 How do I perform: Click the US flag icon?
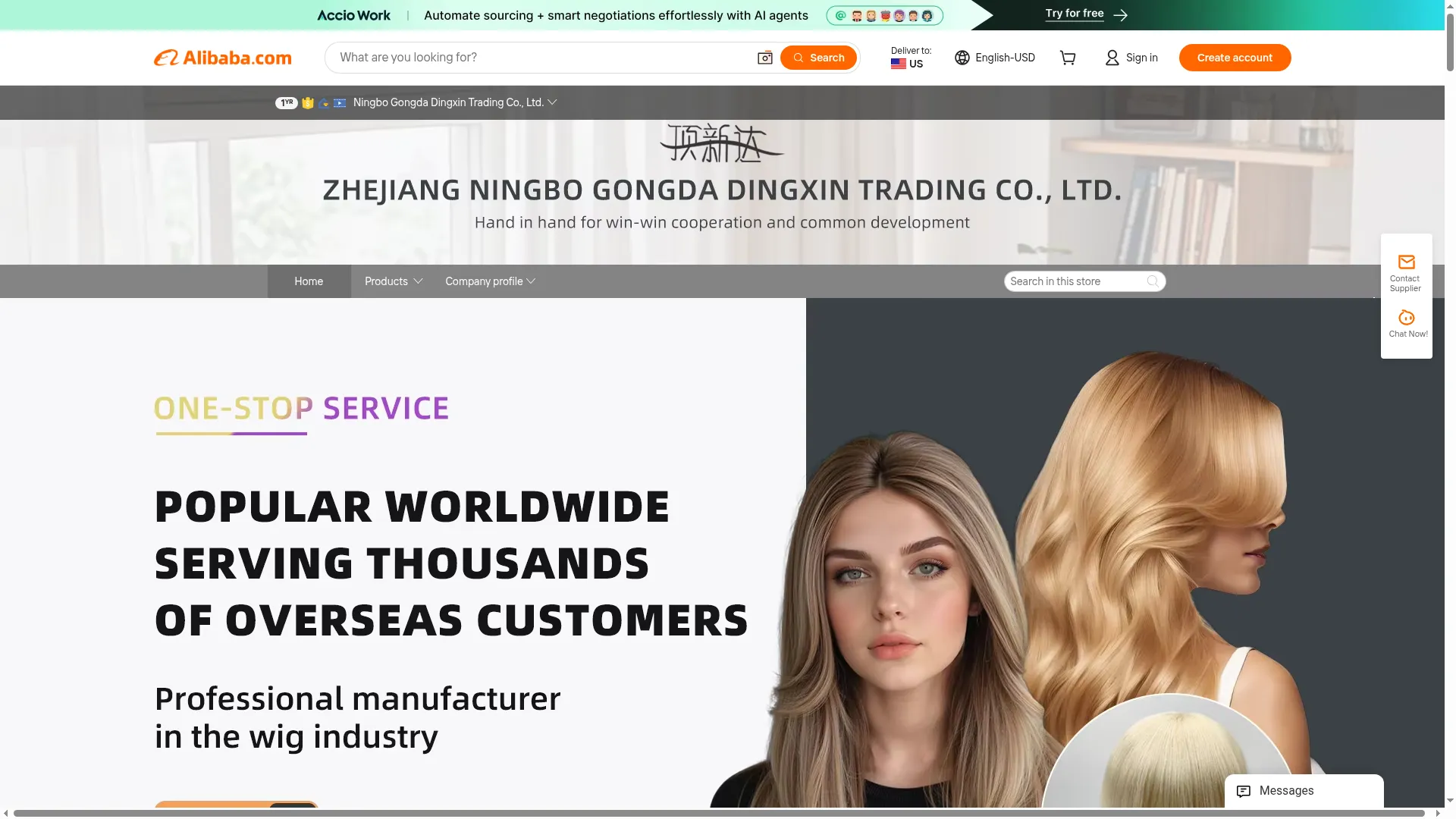pos(899,64)
